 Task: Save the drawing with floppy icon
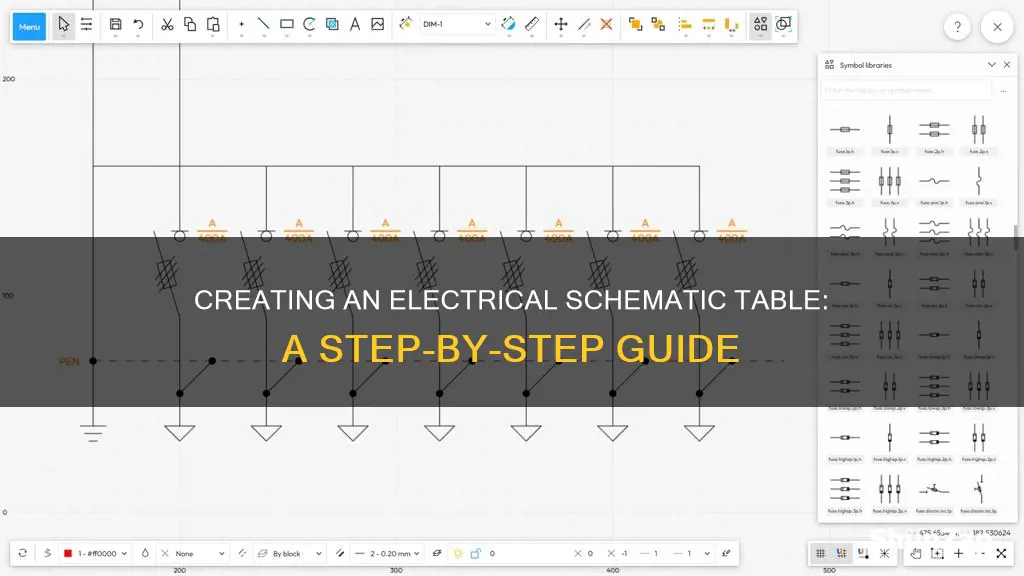coord(116,25)
